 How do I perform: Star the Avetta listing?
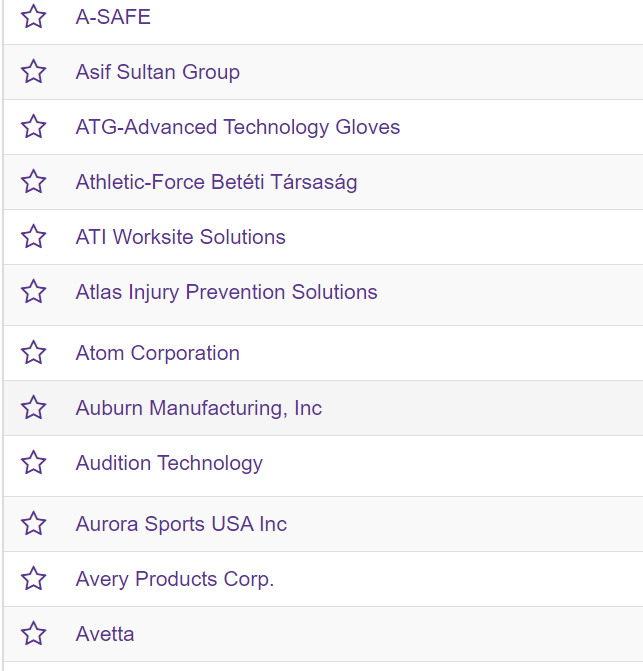click(33, 634)
